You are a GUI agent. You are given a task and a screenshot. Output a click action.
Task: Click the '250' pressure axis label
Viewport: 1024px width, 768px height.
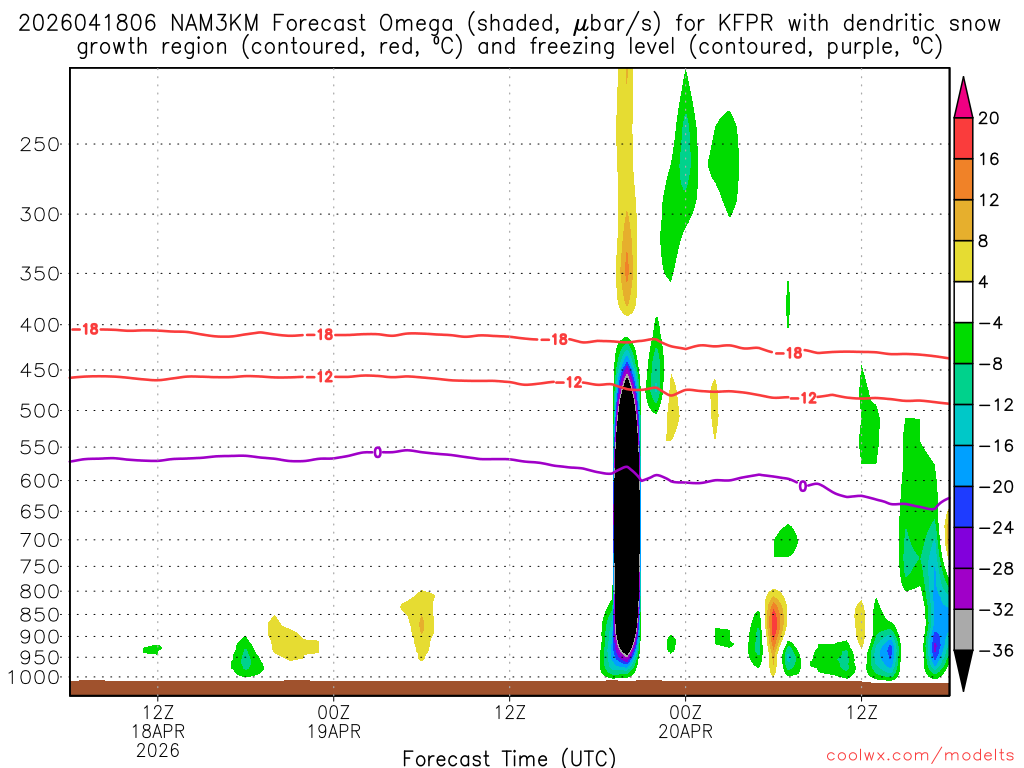coord(40,144)
